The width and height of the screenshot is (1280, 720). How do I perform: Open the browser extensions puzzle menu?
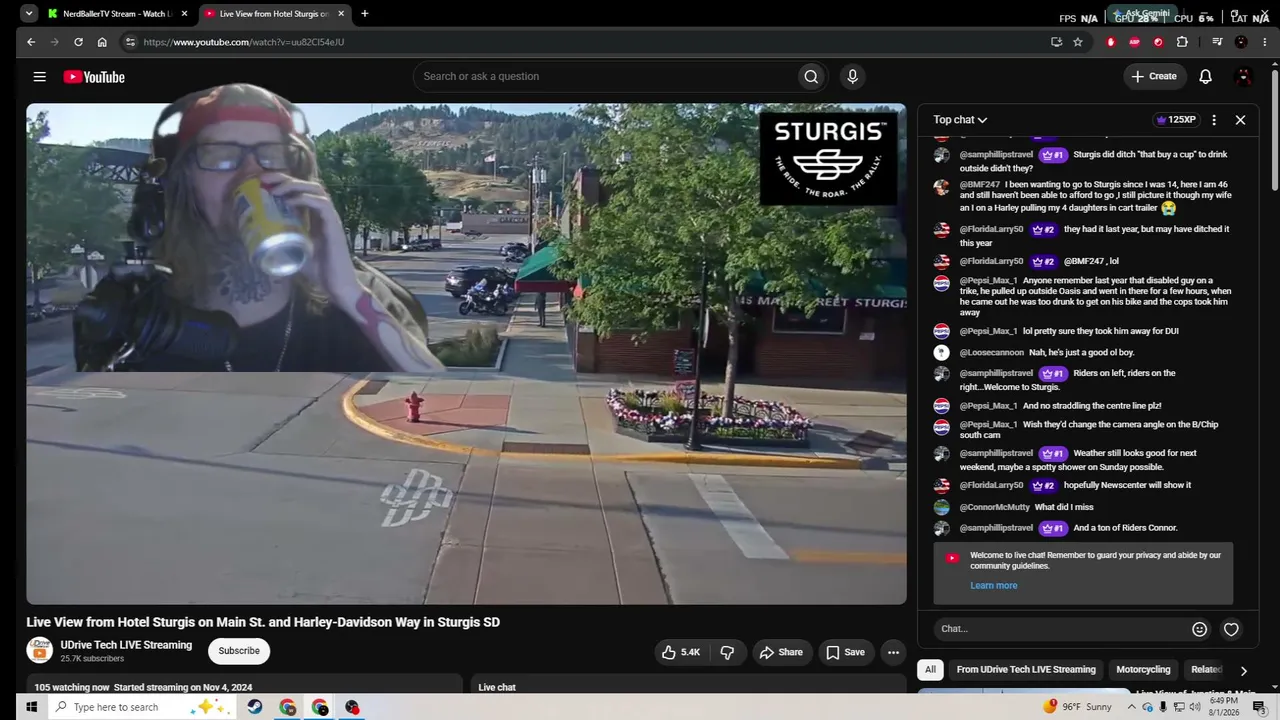tap(1182, 42)
